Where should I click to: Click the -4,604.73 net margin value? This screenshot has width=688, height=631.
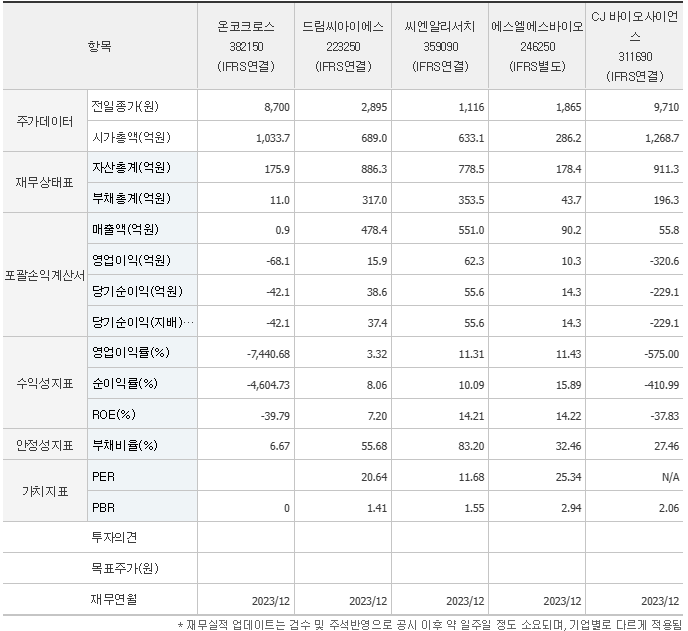tap(269, 385)
